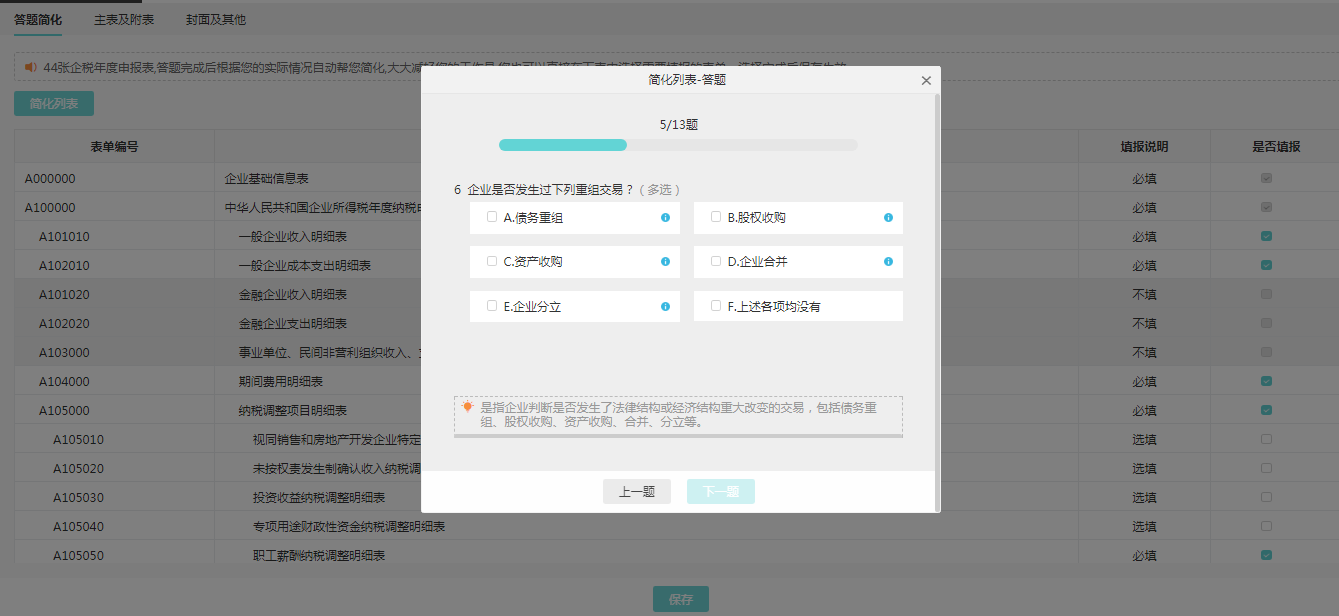Toggle 是否填报 checkbox for row A105040

click(1267, 526)
